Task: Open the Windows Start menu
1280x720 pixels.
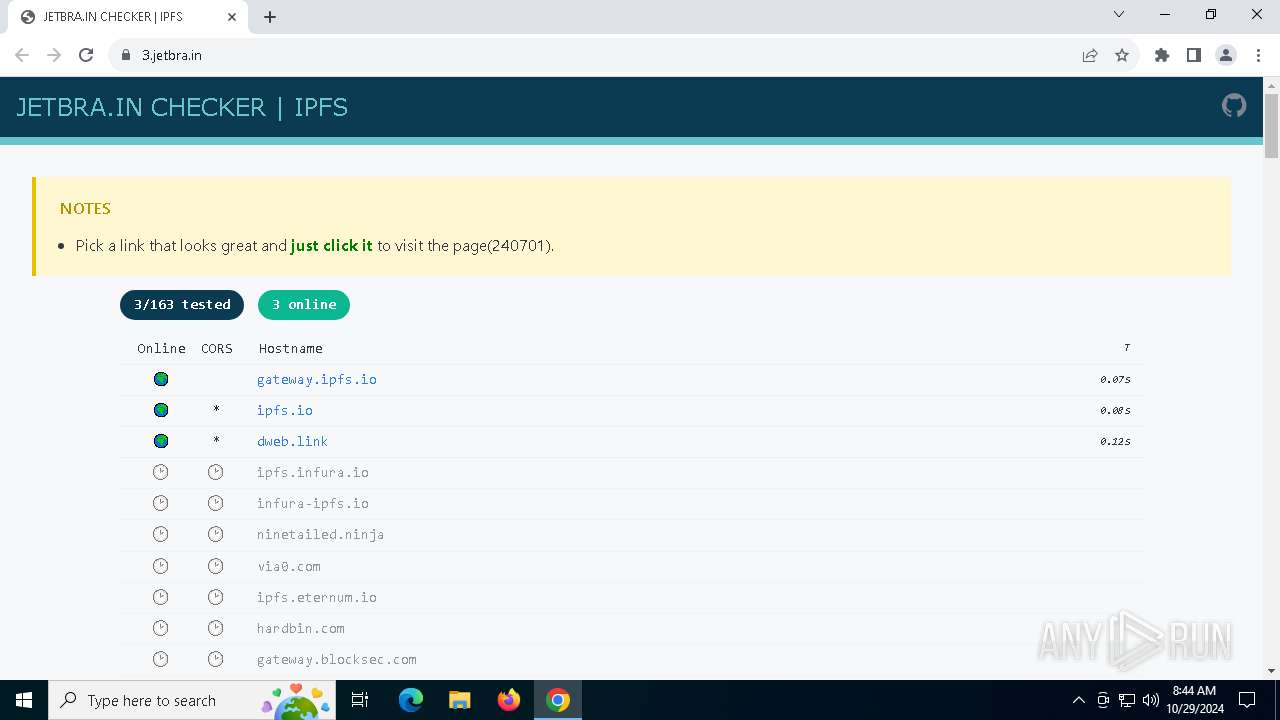Action: (24, 700)
